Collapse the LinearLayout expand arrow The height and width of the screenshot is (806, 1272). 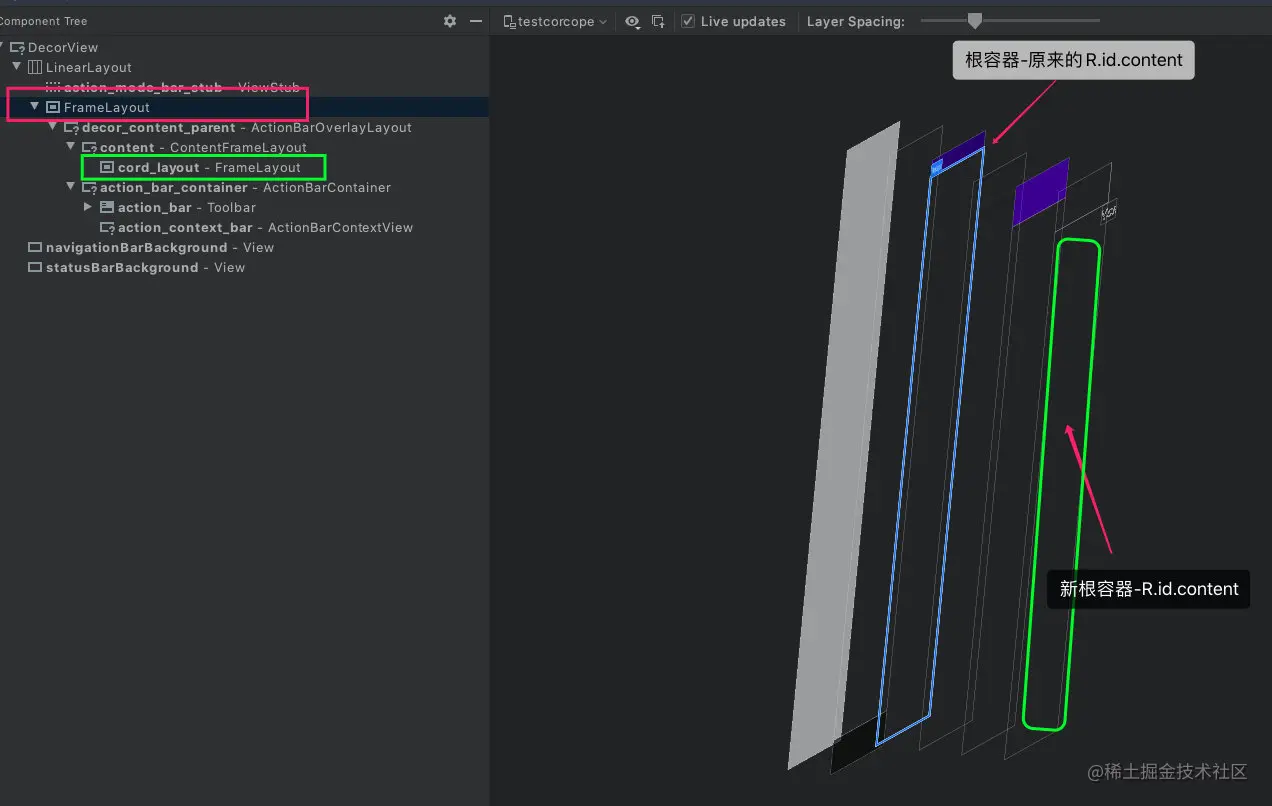pos(17,67)
